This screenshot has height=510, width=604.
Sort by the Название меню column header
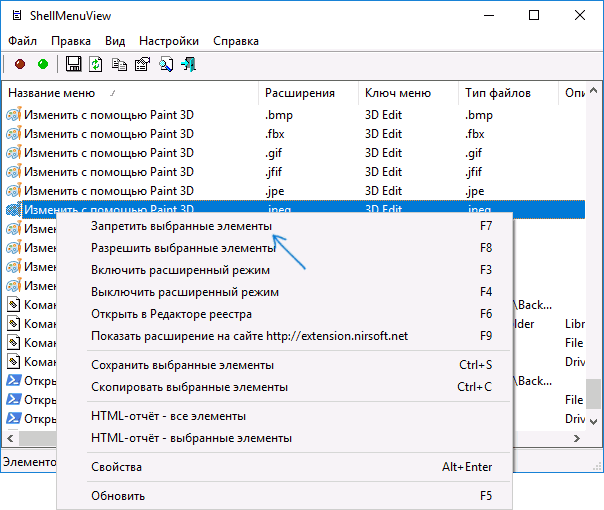click(x=131, y=93)
